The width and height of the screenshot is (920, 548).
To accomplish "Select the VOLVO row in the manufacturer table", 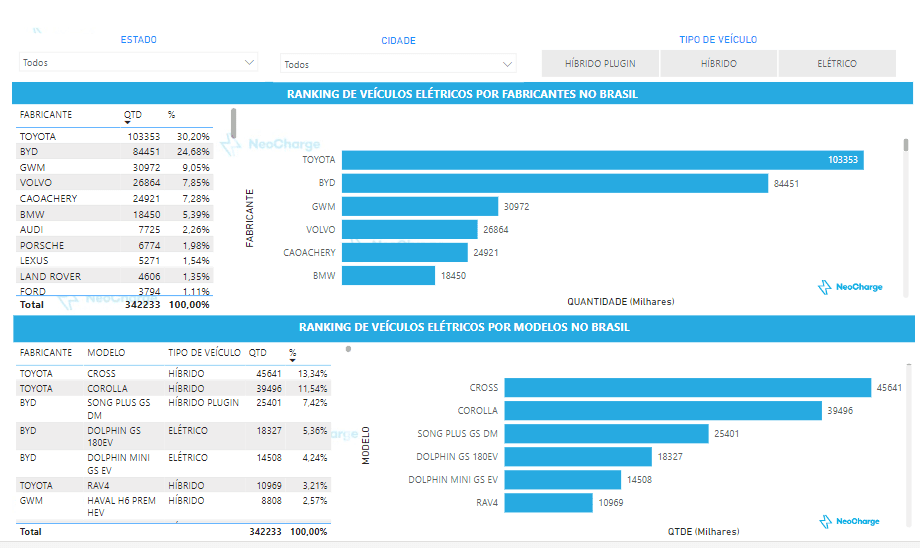I will coord(114,183).
